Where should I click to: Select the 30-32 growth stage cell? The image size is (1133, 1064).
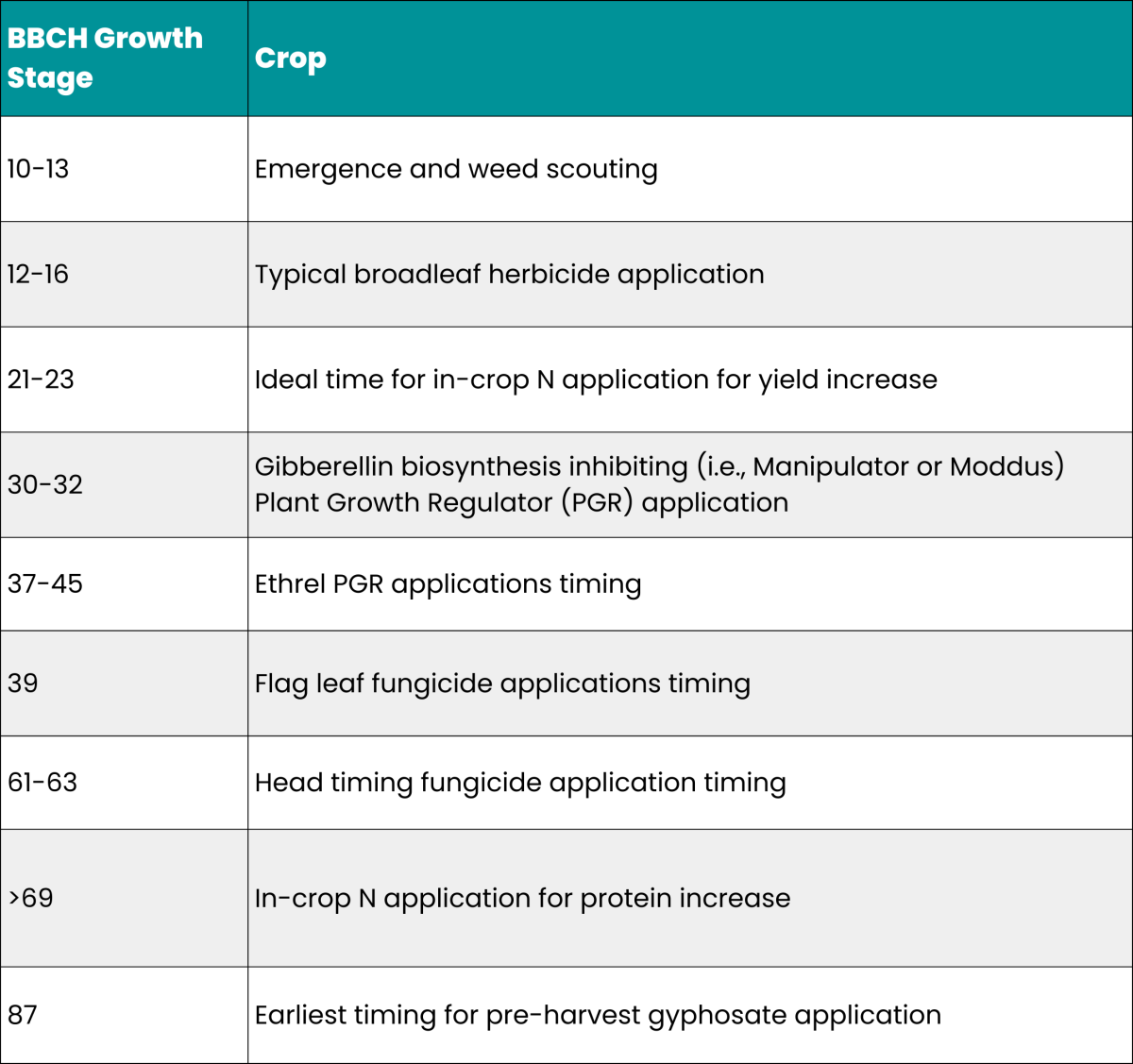(124, 485)
